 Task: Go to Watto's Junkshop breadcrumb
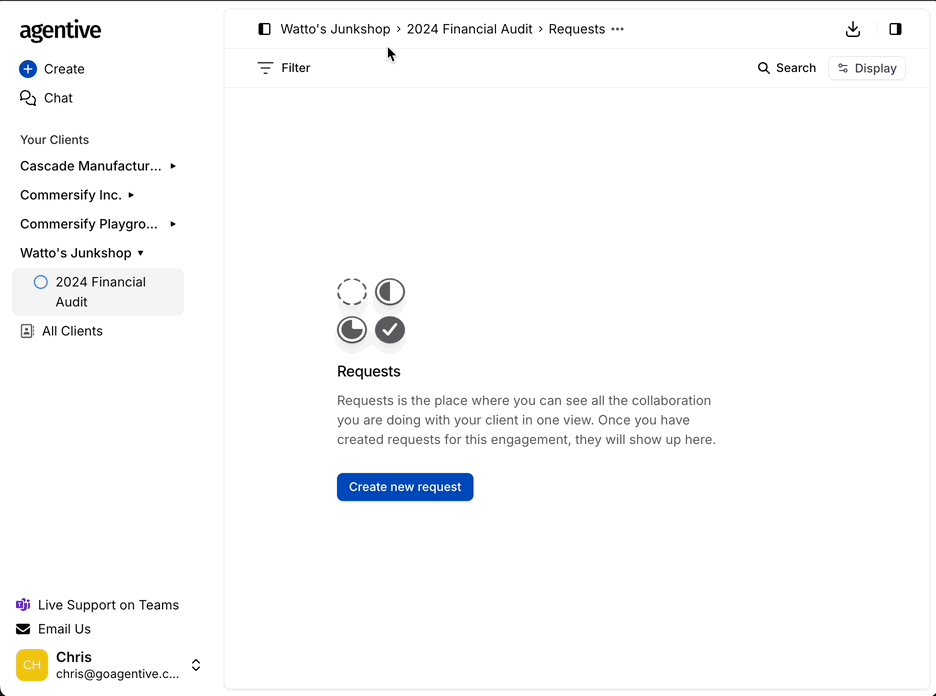(x=335, y=29)
